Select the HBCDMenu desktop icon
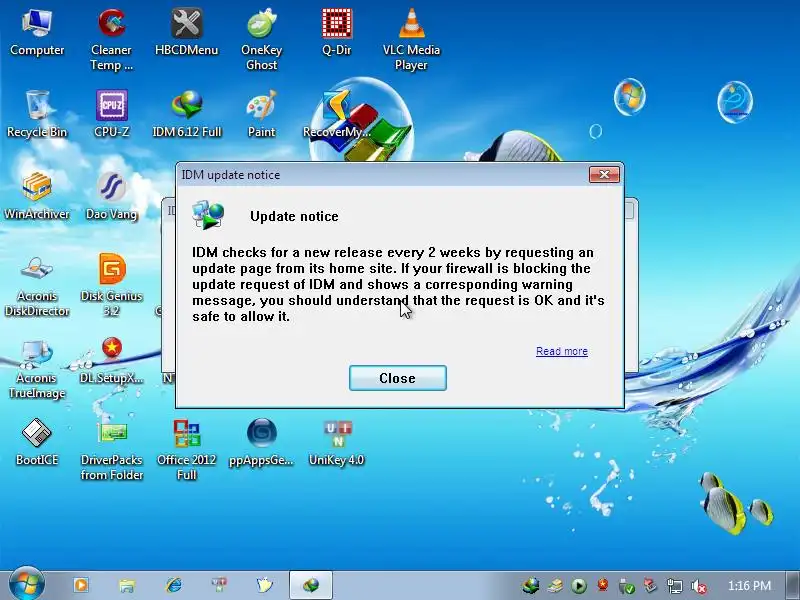The width and height of the screenshot is (800, 600). 186,33
